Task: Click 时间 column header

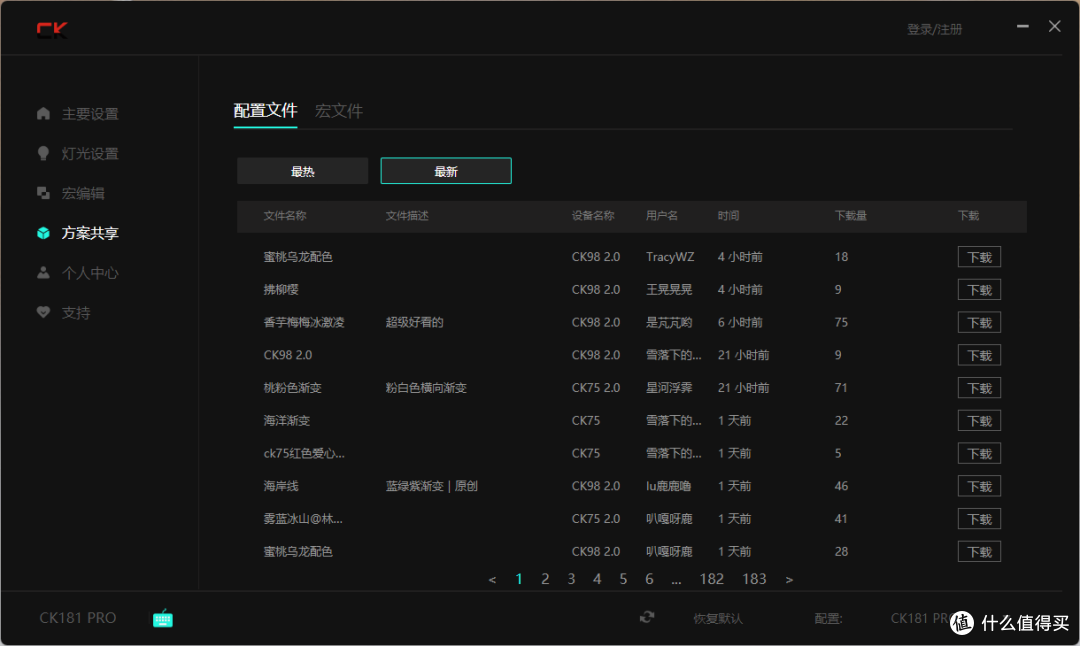Action: (x=728, y=216)
